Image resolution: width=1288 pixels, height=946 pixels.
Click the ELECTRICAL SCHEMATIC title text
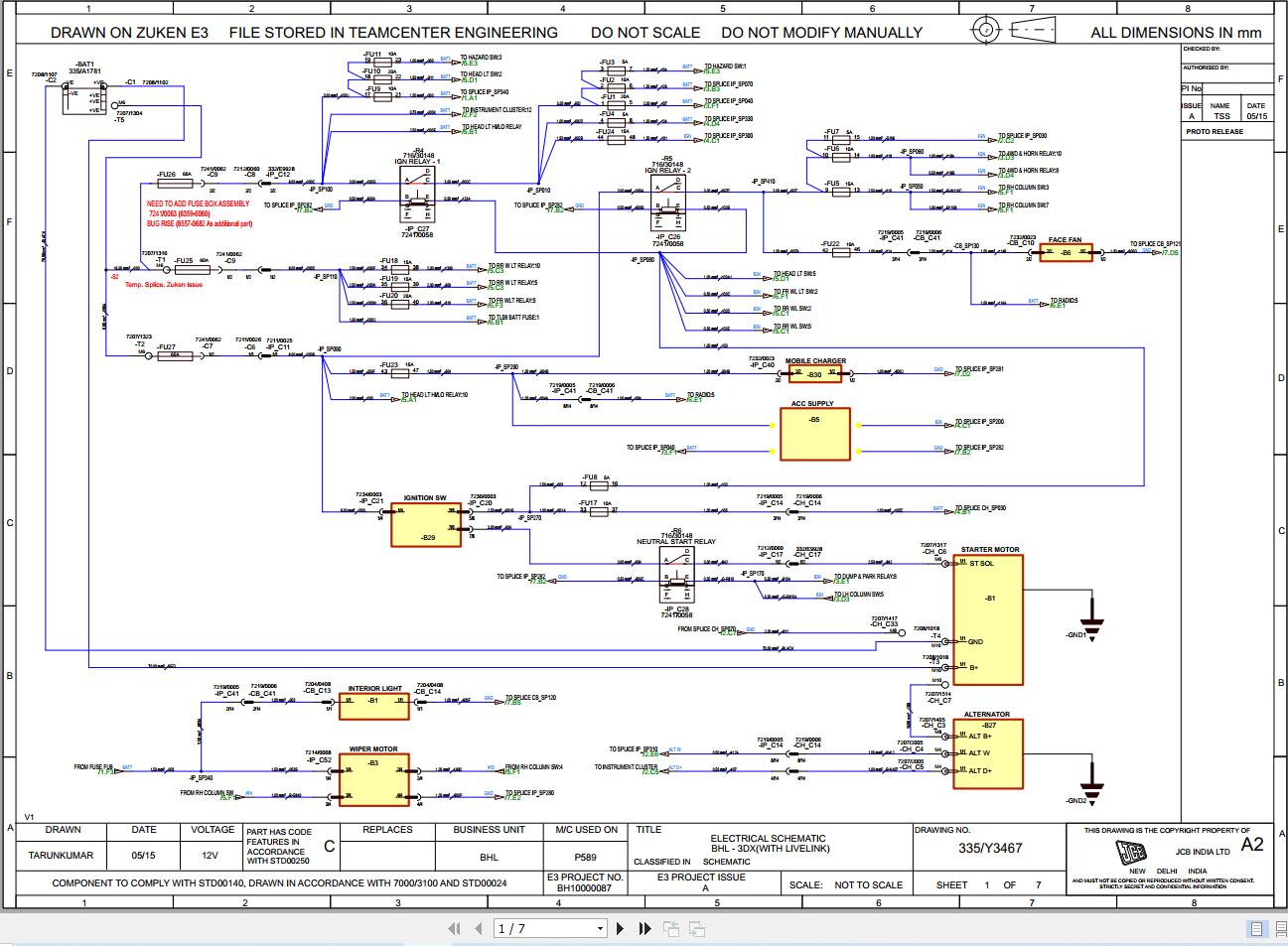point(768,839)
